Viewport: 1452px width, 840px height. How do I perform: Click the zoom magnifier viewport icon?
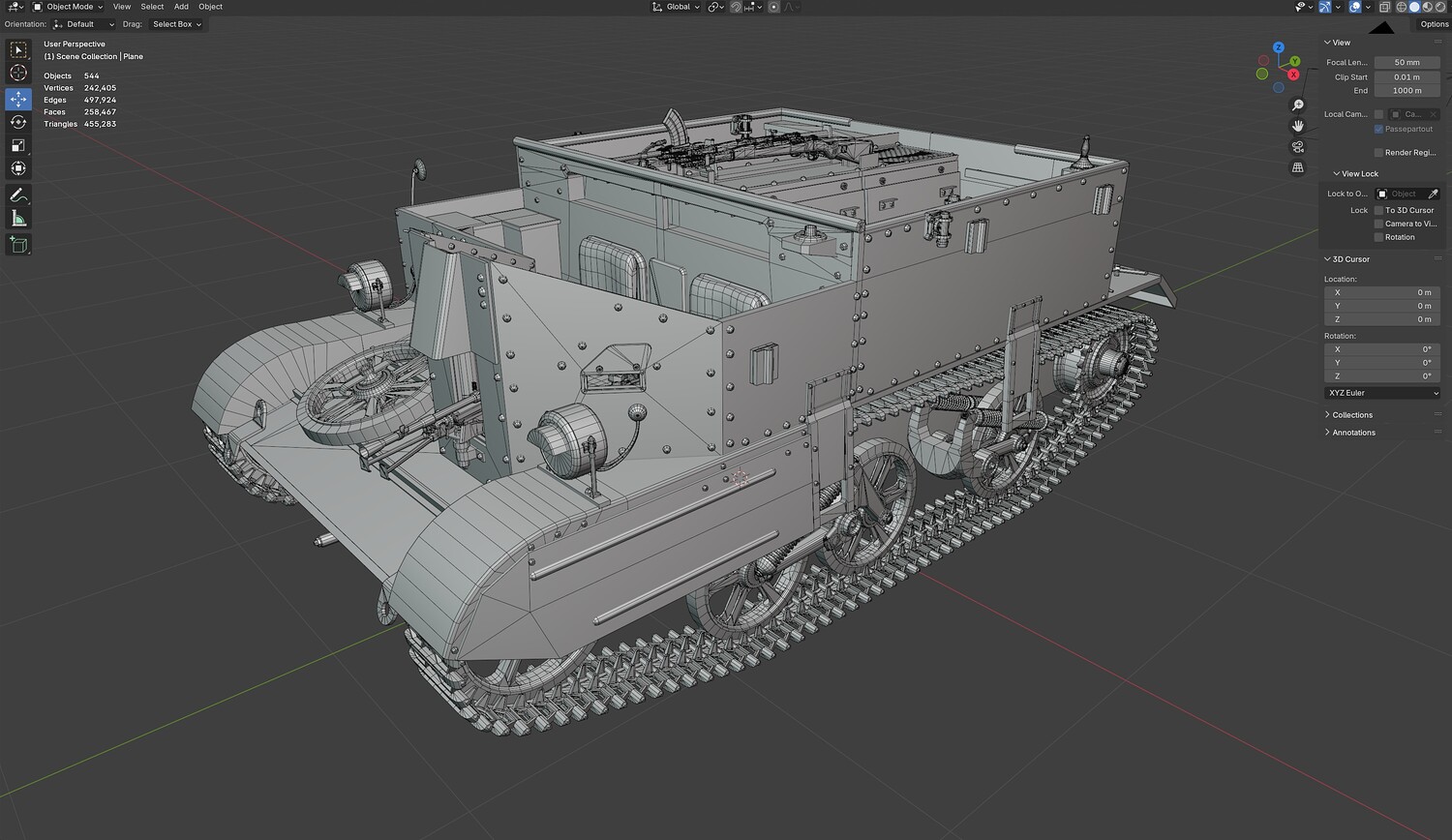point(1298,105)
